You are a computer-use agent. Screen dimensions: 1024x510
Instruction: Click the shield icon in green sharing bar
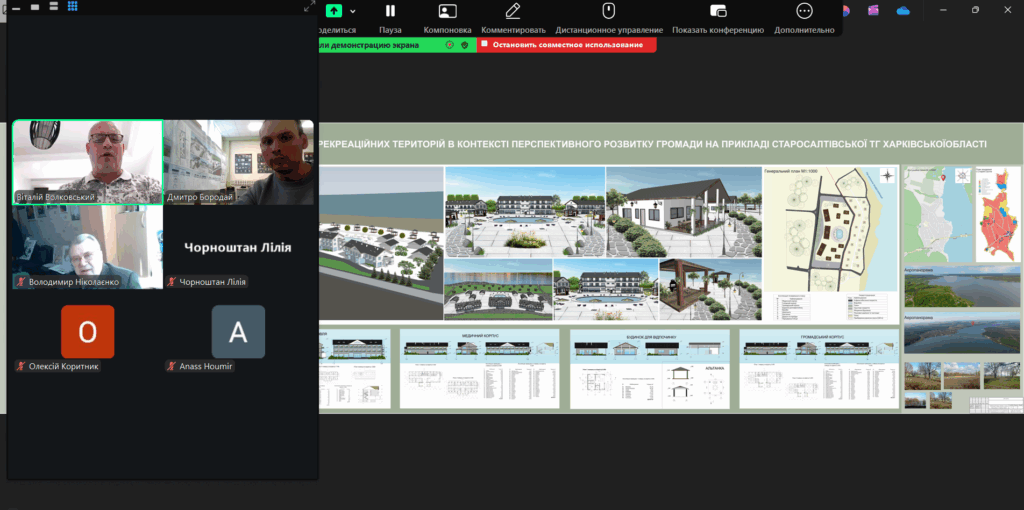tap(464, 45)
